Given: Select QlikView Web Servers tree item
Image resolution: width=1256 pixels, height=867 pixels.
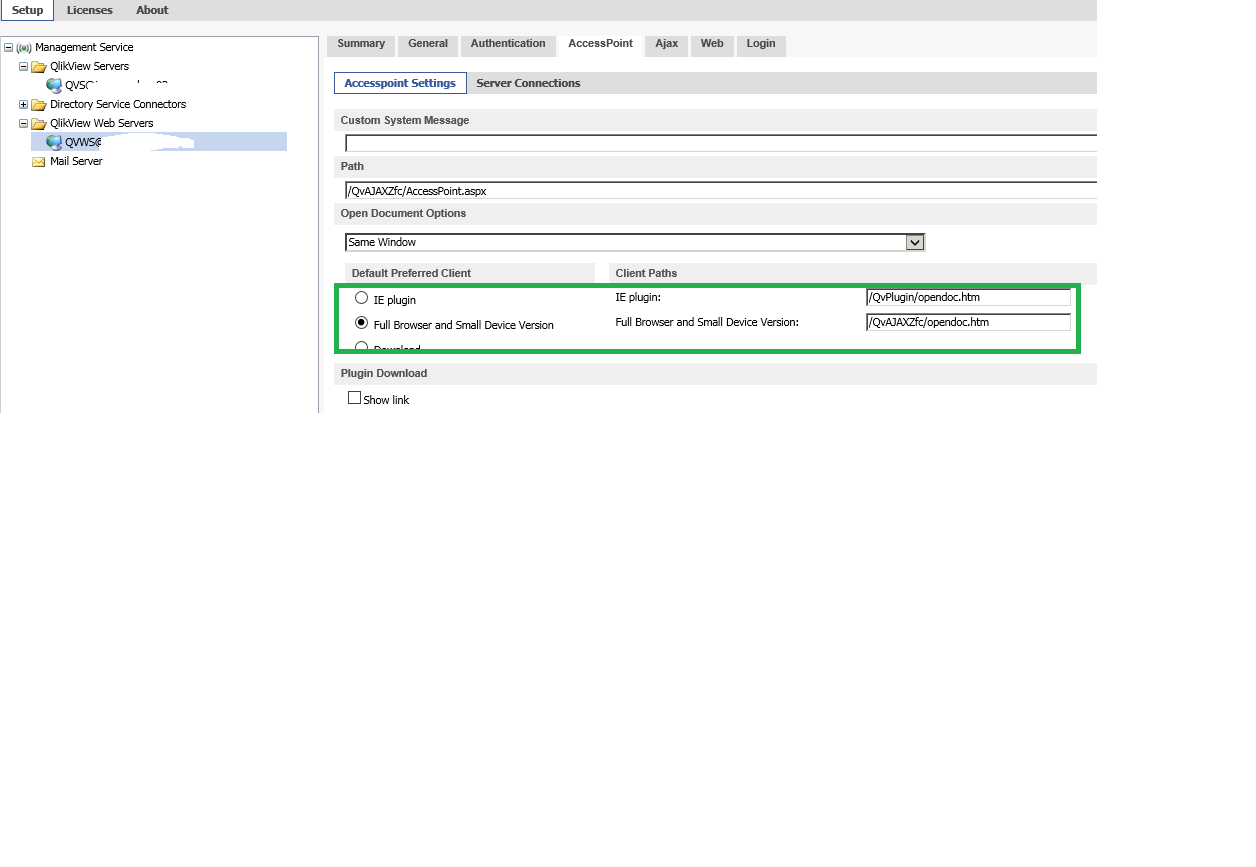Looking at the screenshot, I should click(x=102, y=123).
